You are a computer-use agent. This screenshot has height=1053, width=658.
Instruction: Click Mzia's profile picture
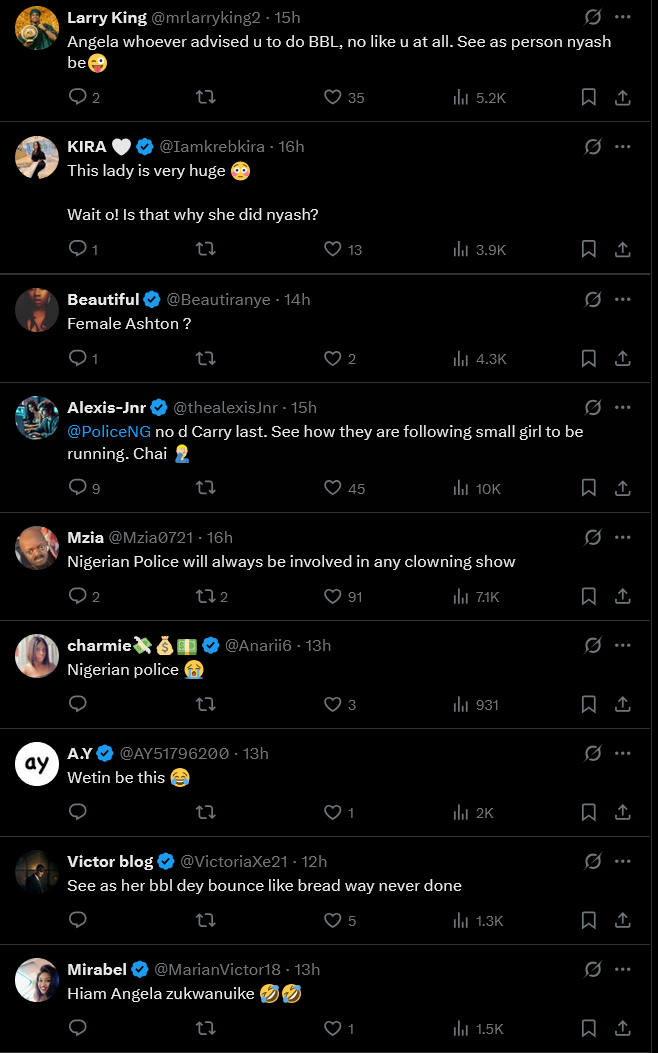[x=37, y=547]
